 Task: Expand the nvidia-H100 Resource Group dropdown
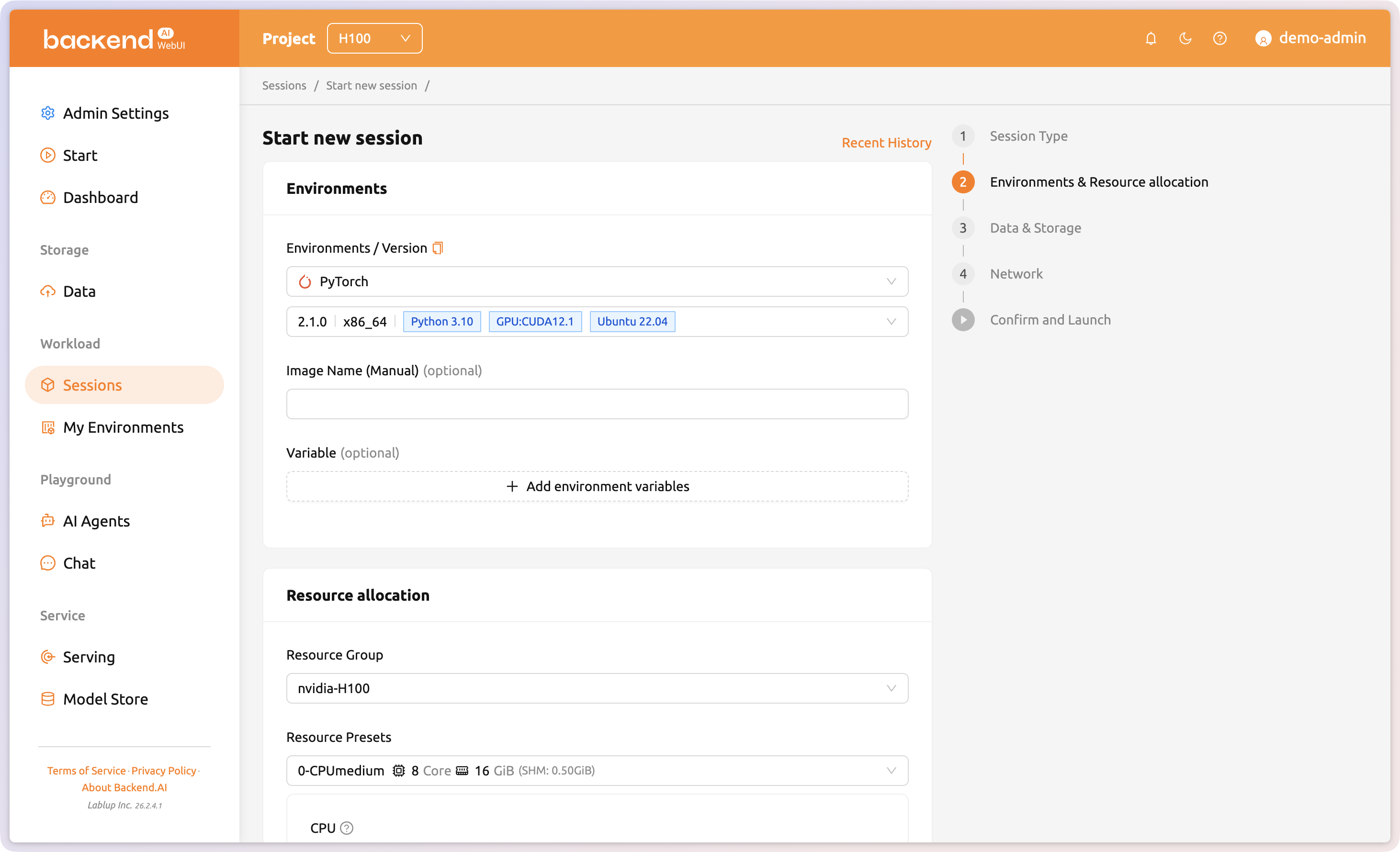[597, 688]
